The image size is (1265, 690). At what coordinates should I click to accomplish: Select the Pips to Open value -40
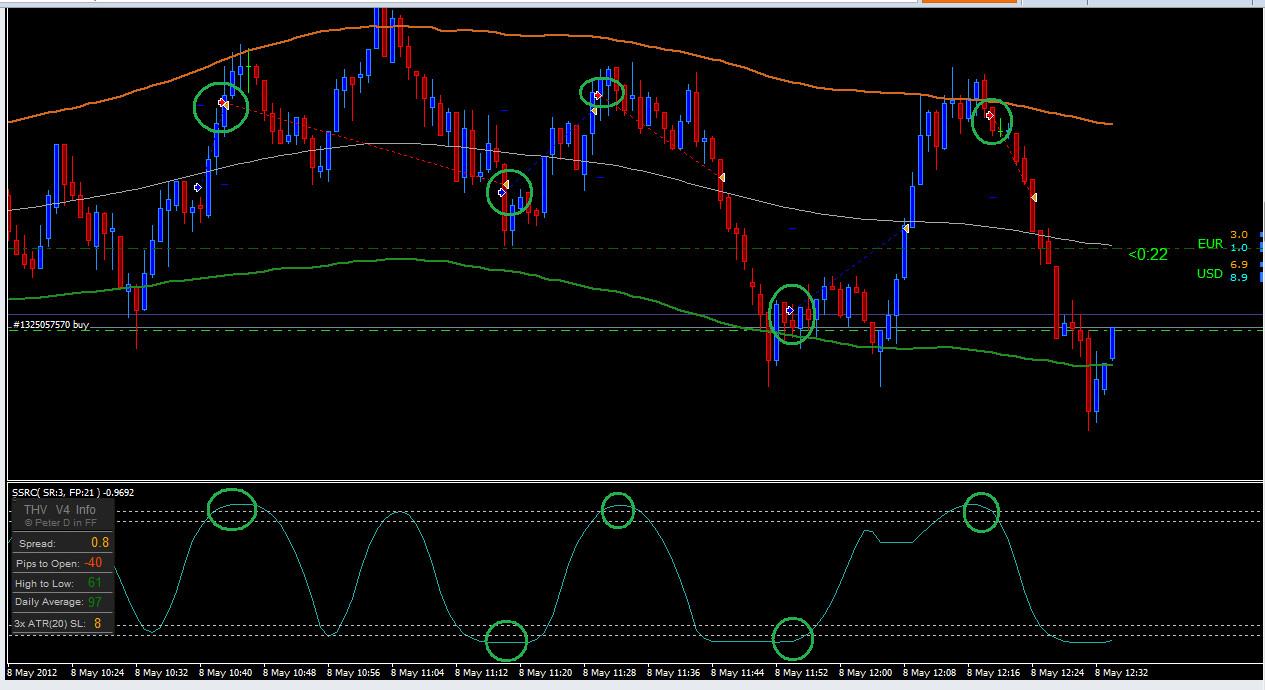pos(93,563)
